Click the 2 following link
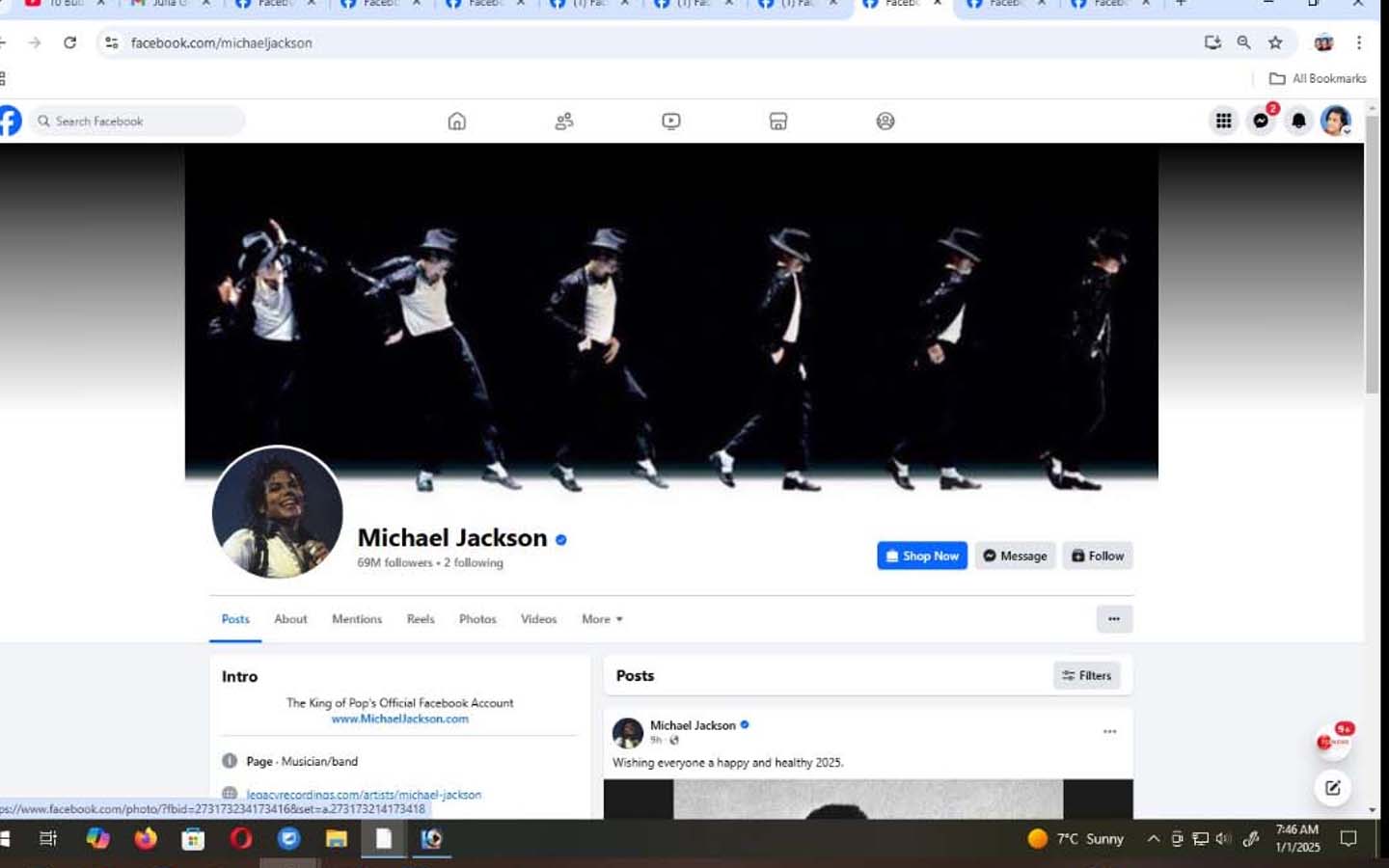 click(x=474, y=562)
